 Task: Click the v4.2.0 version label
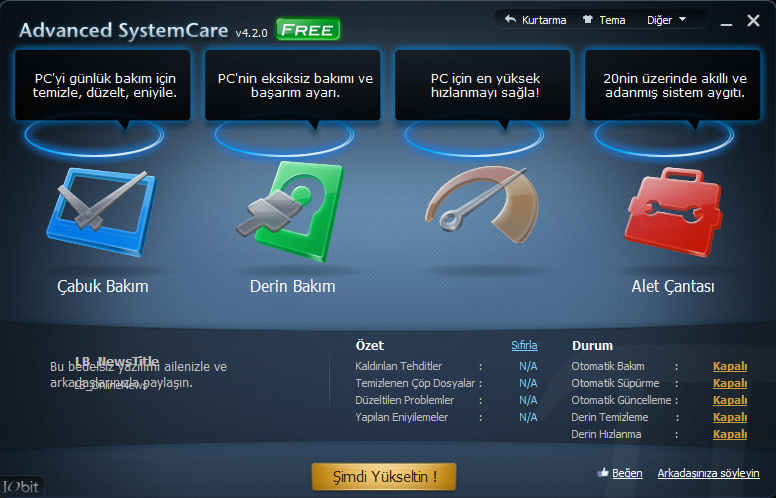tap(251, 33)
